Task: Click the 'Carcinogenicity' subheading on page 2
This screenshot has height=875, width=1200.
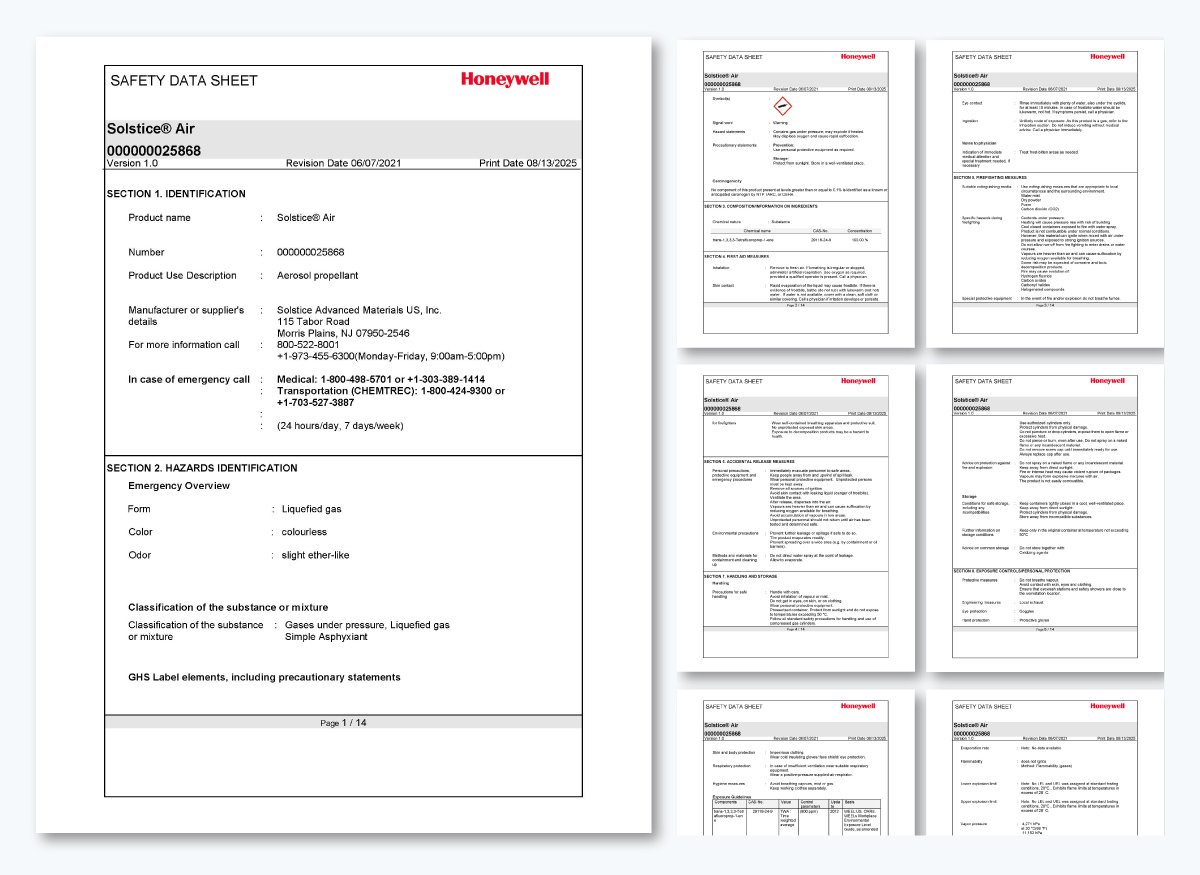Action: pyautogui.click(x=727, y=181)
